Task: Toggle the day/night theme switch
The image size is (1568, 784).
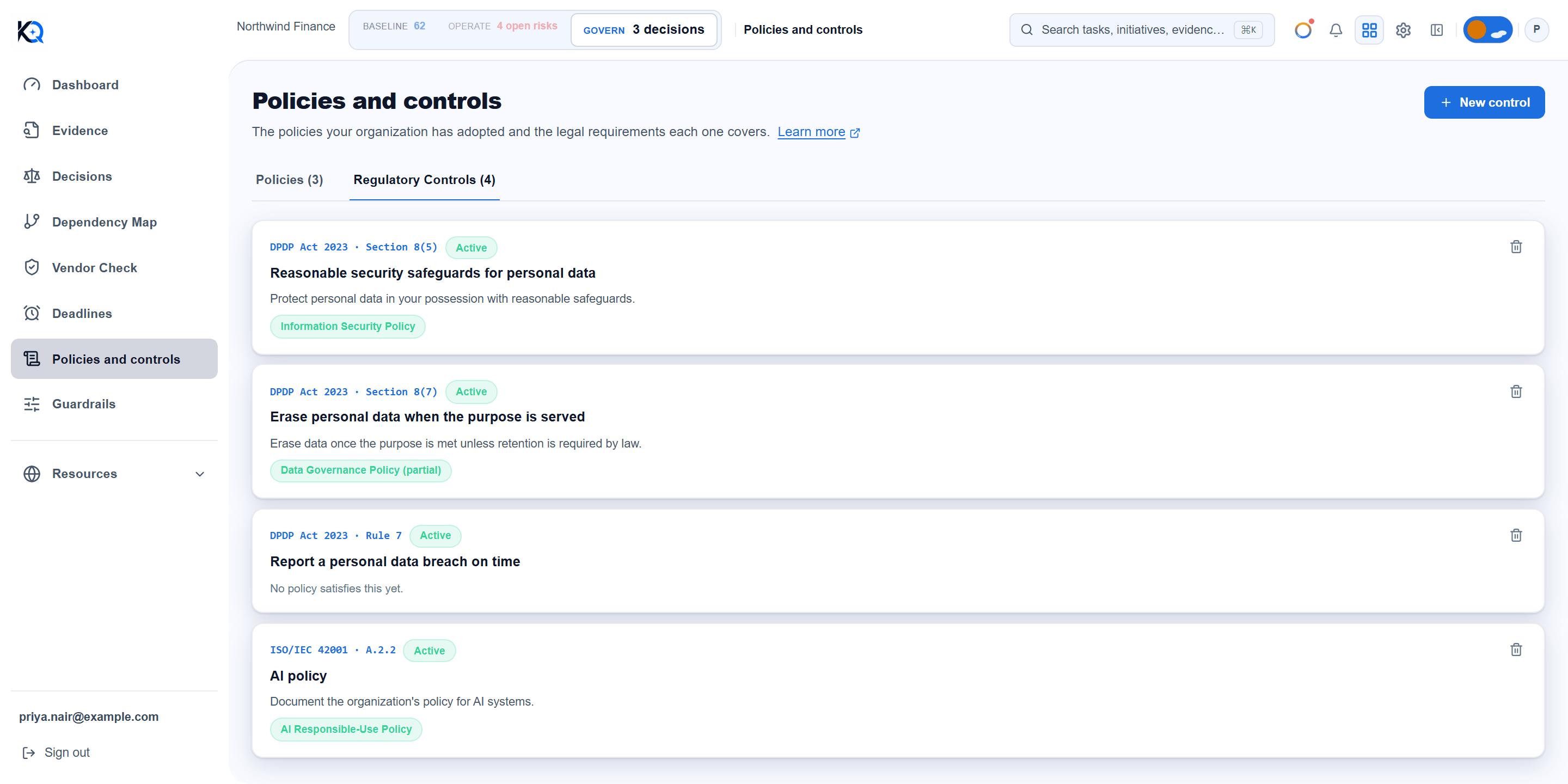Action: tap(1487, 30)
